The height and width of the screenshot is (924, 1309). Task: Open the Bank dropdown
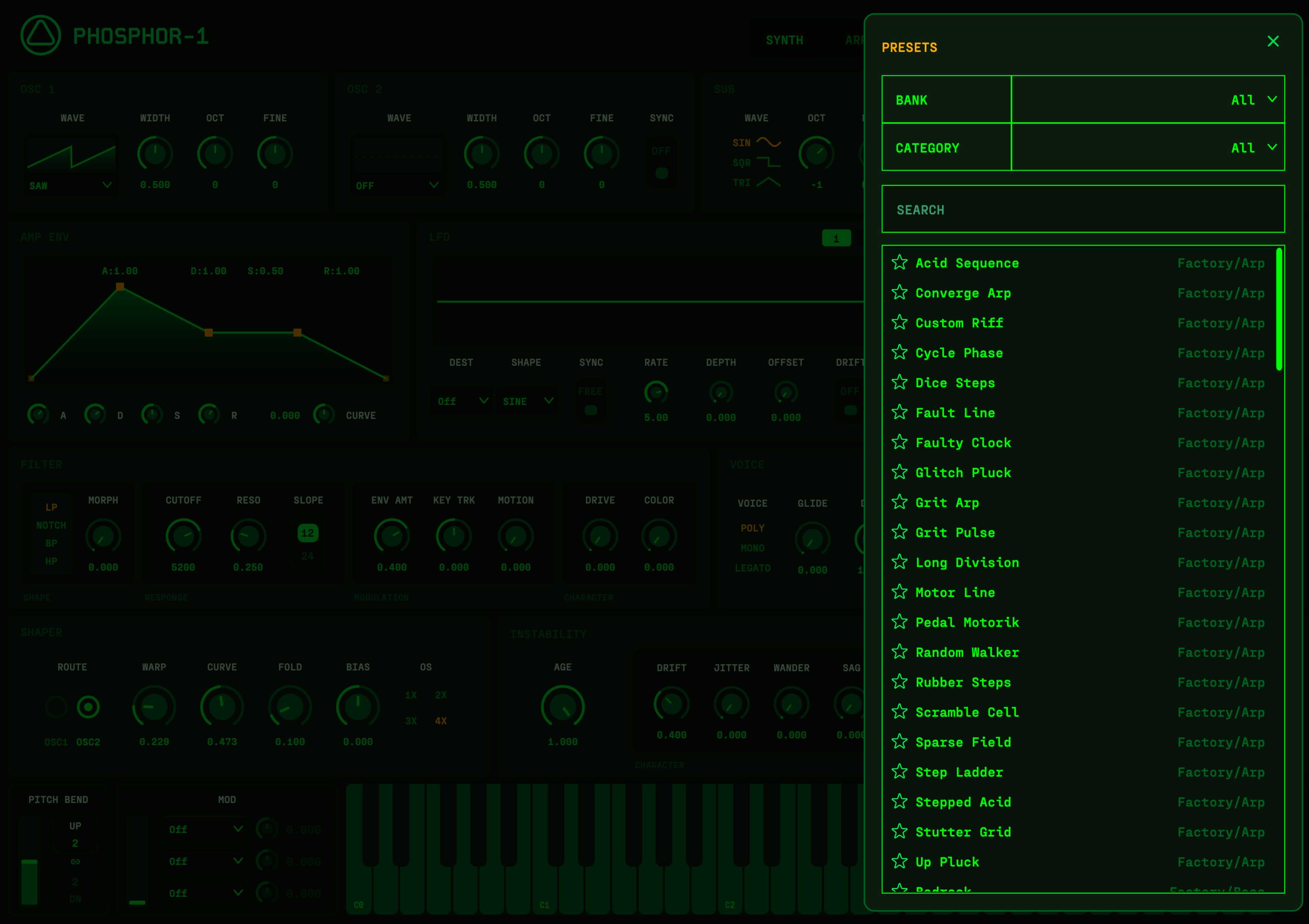[x=1148, y=100]
